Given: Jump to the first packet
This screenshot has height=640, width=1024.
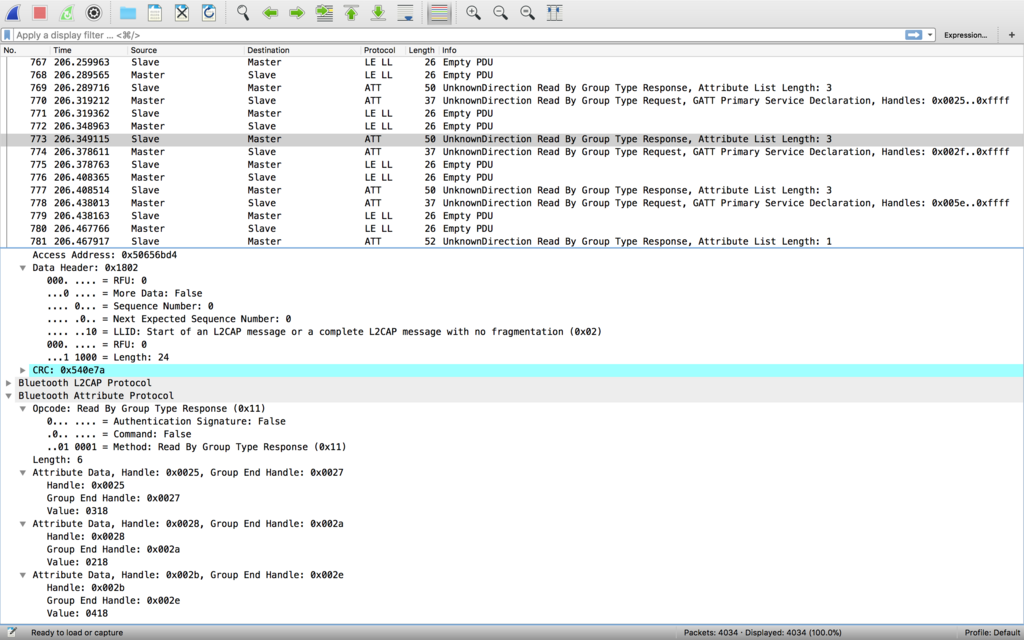Looking at the screenshot, I should click(x=351, y=12).
